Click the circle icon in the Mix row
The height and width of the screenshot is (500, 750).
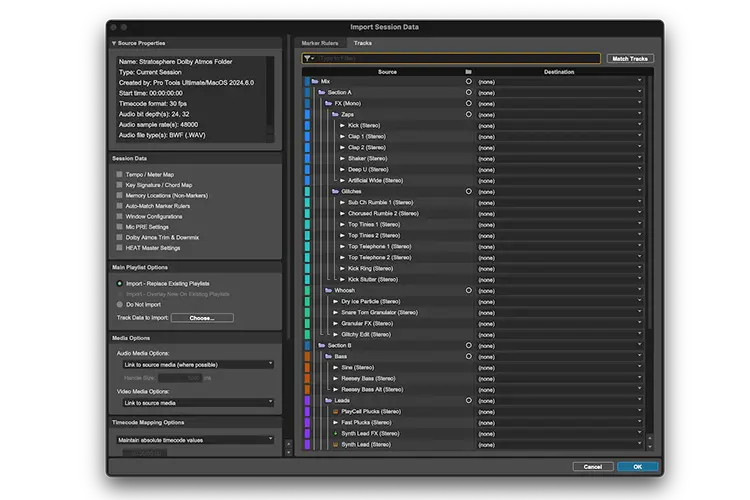[468, 81]
